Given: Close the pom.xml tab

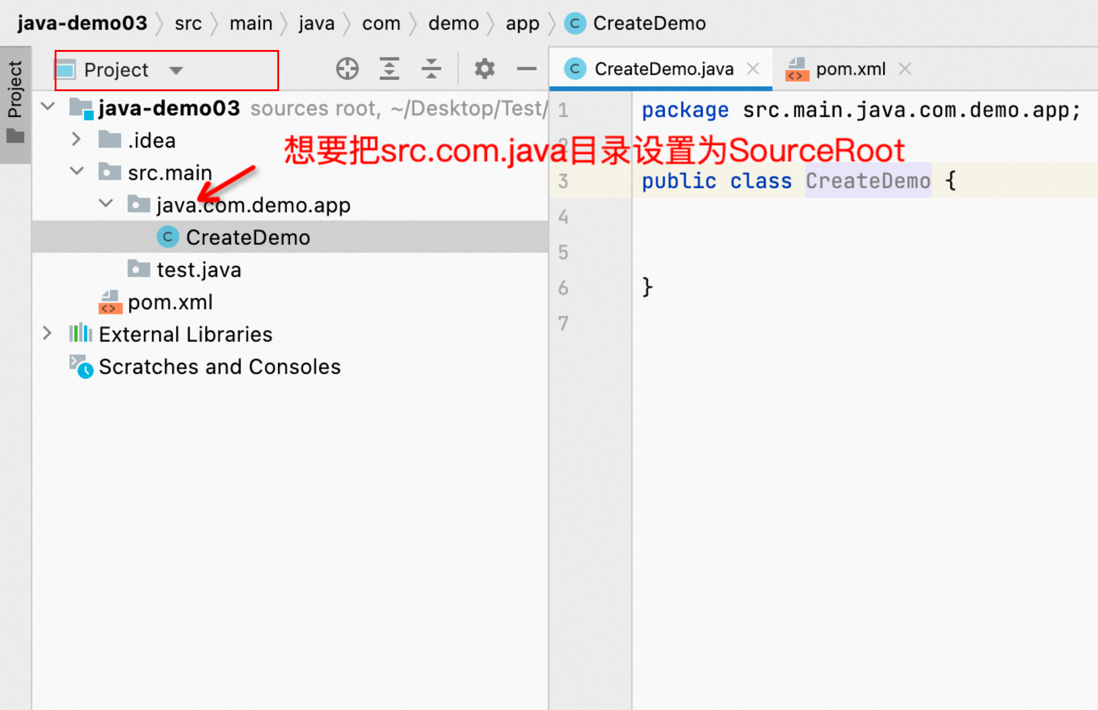Looking at the screenshot, I should (904, 69).
